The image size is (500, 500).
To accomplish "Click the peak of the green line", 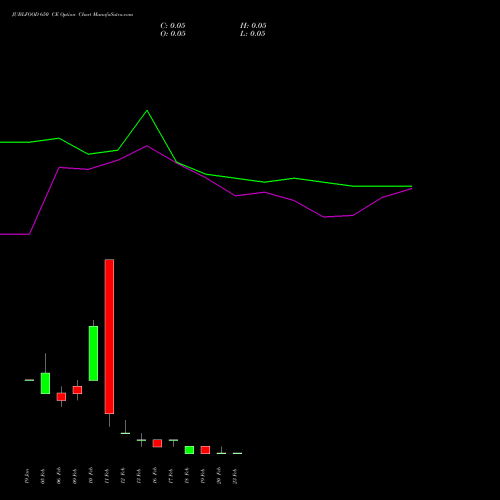I will [x=147, y=110].
